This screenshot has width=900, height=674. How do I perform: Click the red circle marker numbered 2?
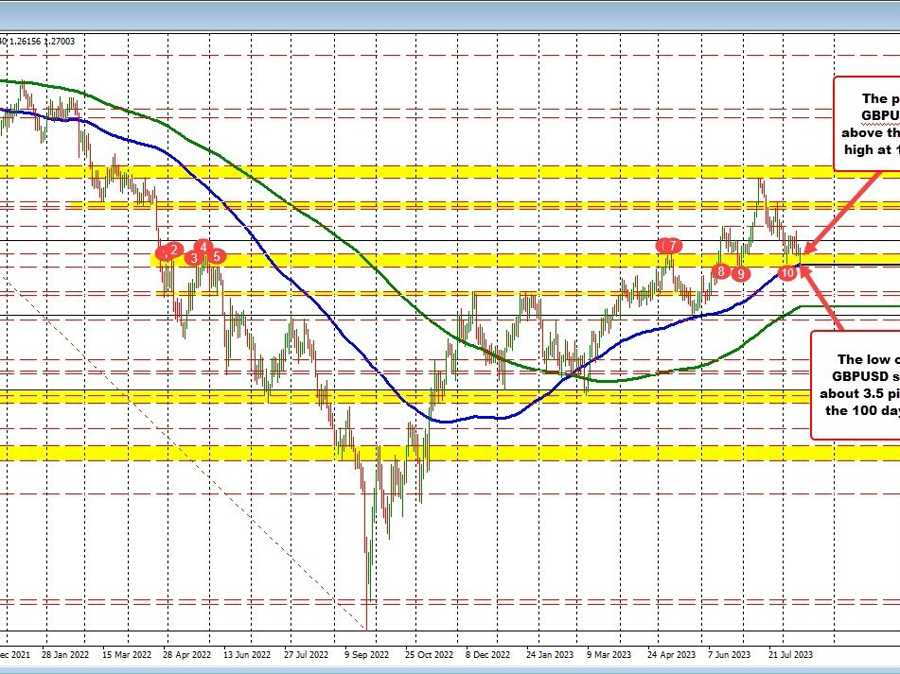174,249
